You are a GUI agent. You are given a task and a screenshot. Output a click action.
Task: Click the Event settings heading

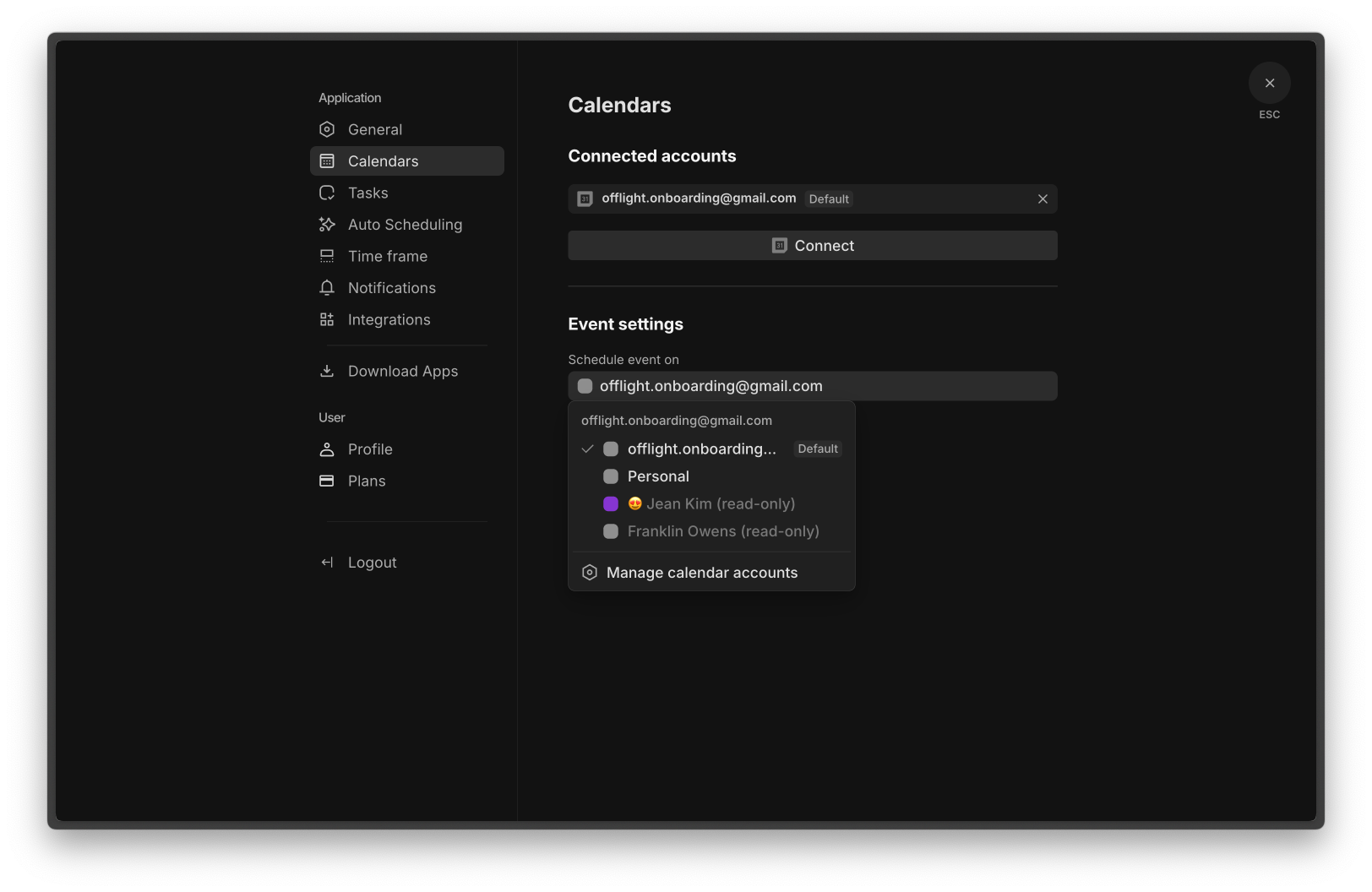[626, 324]
